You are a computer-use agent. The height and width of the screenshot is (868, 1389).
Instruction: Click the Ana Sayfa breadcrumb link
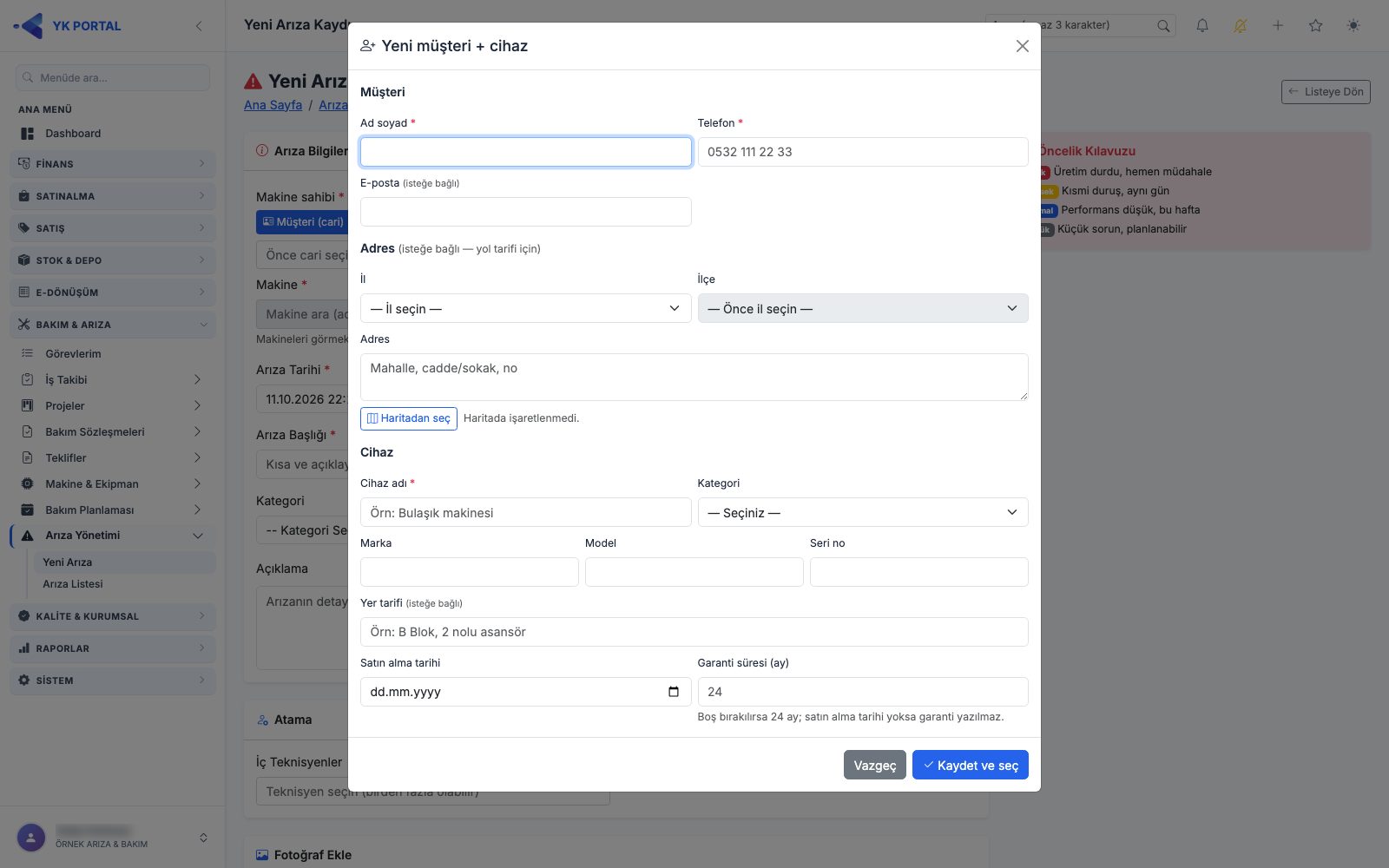(x=273, y=105)
